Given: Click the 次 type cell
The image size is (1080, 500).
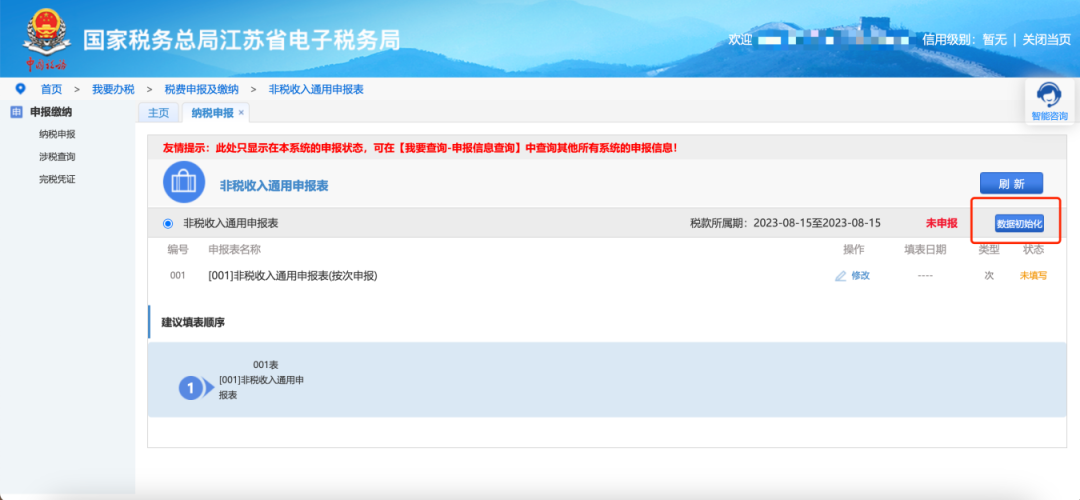Looking at the screenshot, I should point(989,275).
